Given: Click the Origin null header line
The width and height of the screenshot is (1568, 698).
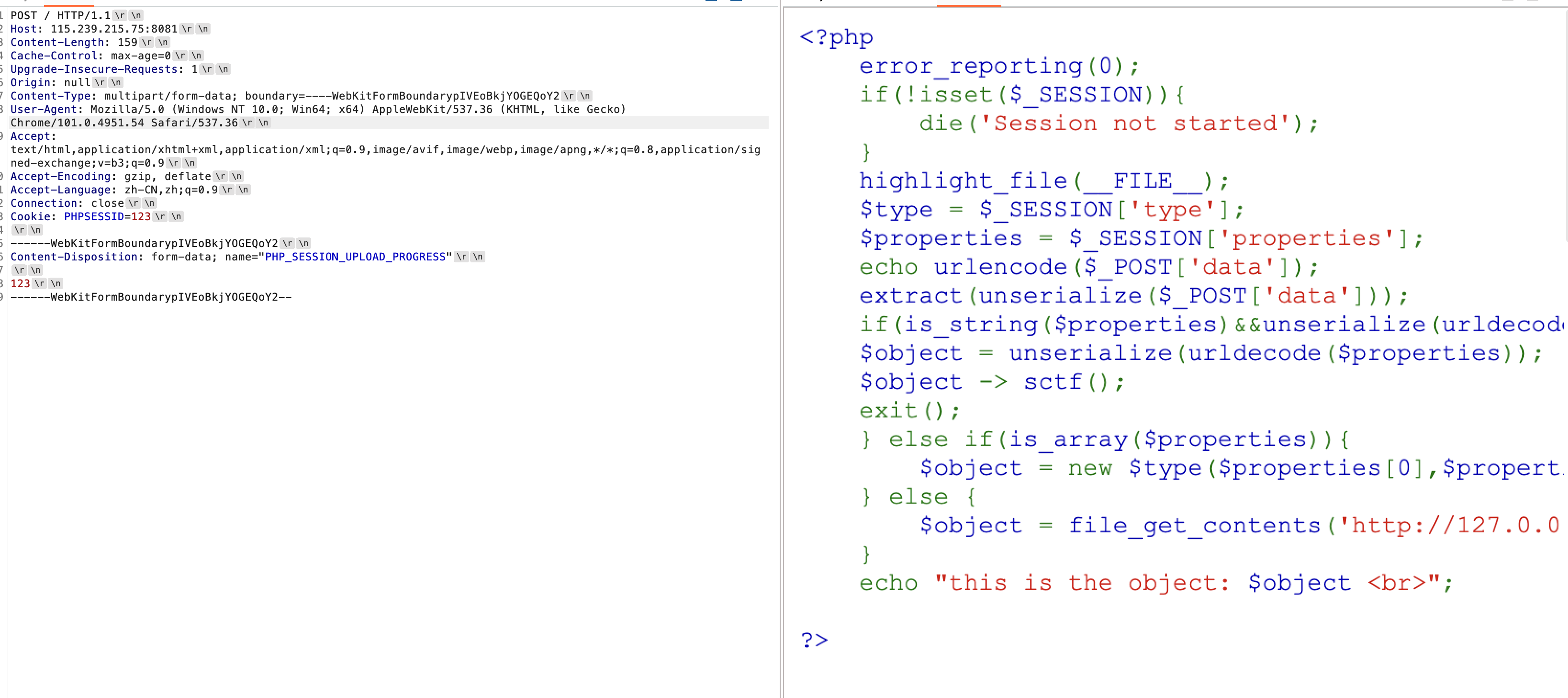Looking at the screenshot, I should [x=50, y=82].
